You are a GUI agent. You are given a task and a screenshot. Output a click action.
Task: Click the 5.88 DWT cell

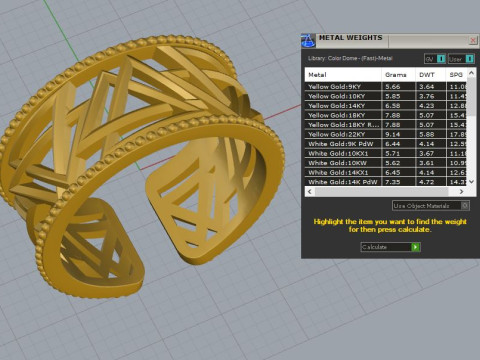point(430,134)
